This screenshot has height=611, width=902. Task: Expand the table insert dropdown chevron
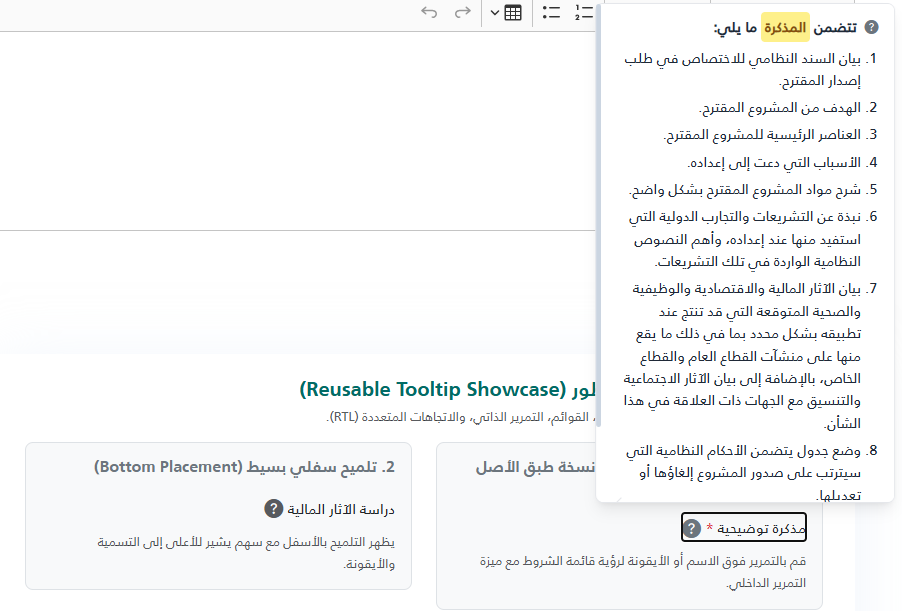[495, 13]
